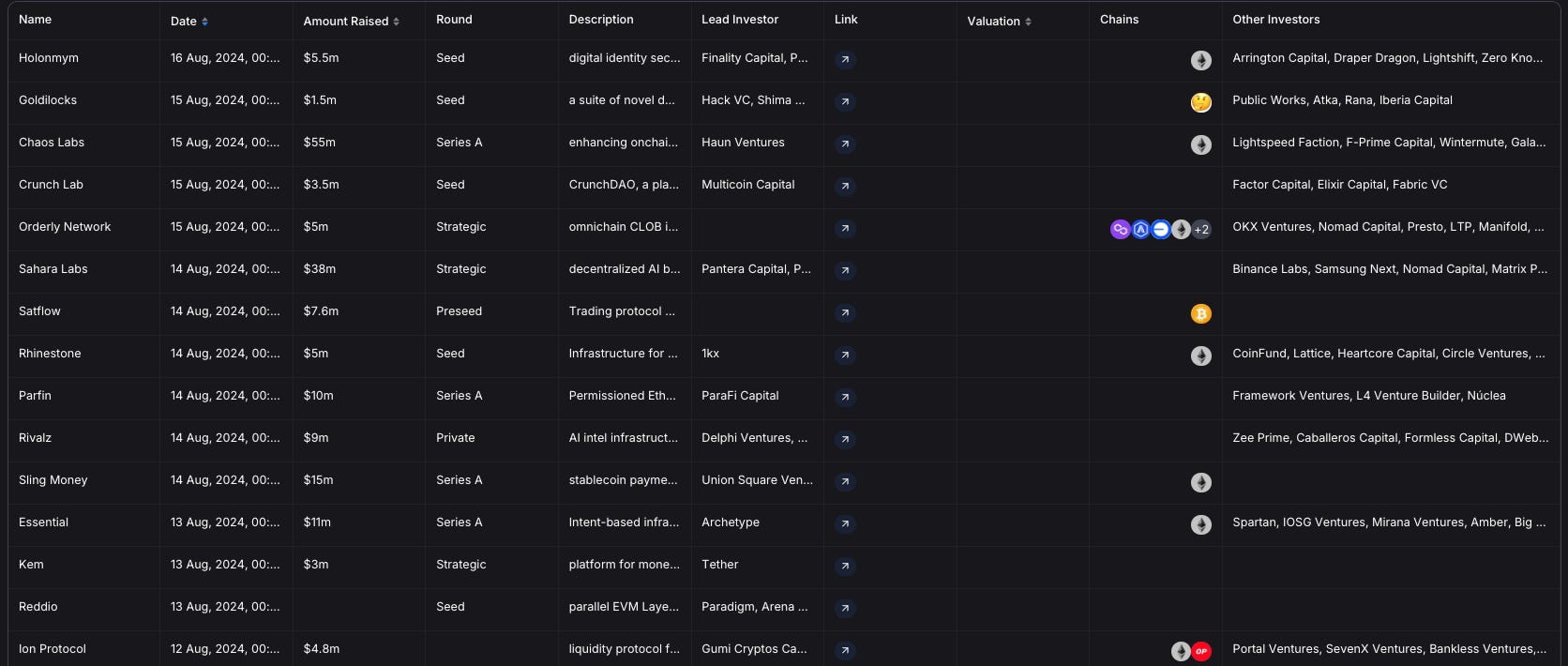Select the Orderly Network project name
This screenshot has width=1568, height=666.
tap(65, 227)
